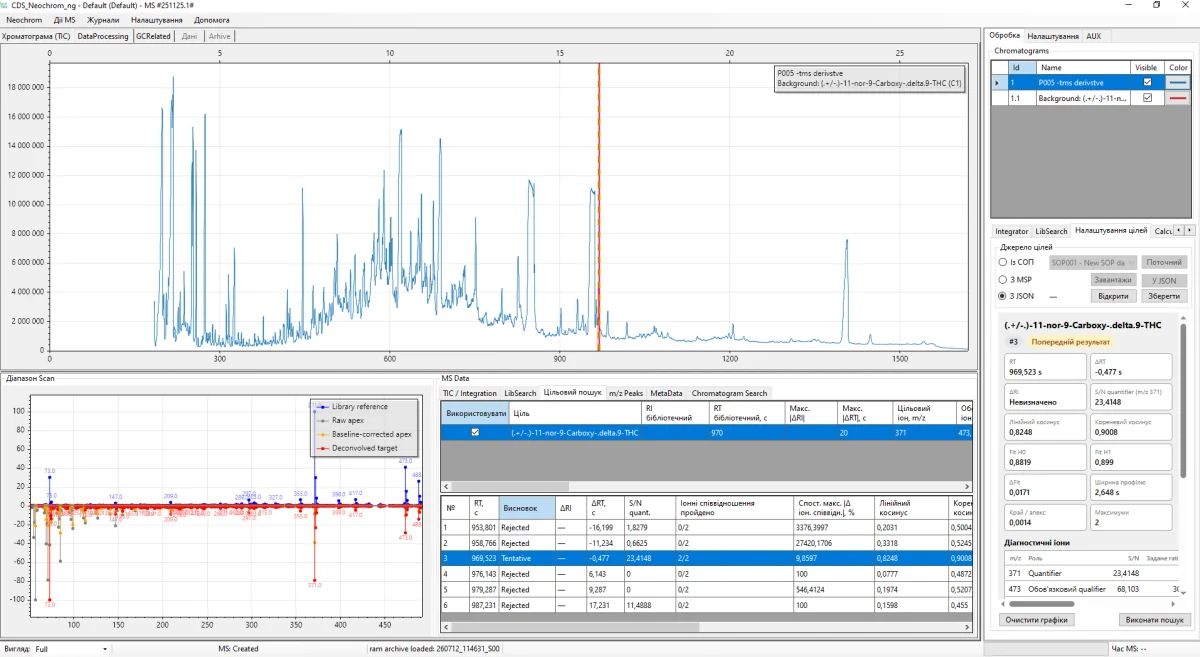Image resolution: width=1200 pixels, height=657 pixels.
Task: Open the Налаштування menu in menu bar
Action: [x=156, y=20]
